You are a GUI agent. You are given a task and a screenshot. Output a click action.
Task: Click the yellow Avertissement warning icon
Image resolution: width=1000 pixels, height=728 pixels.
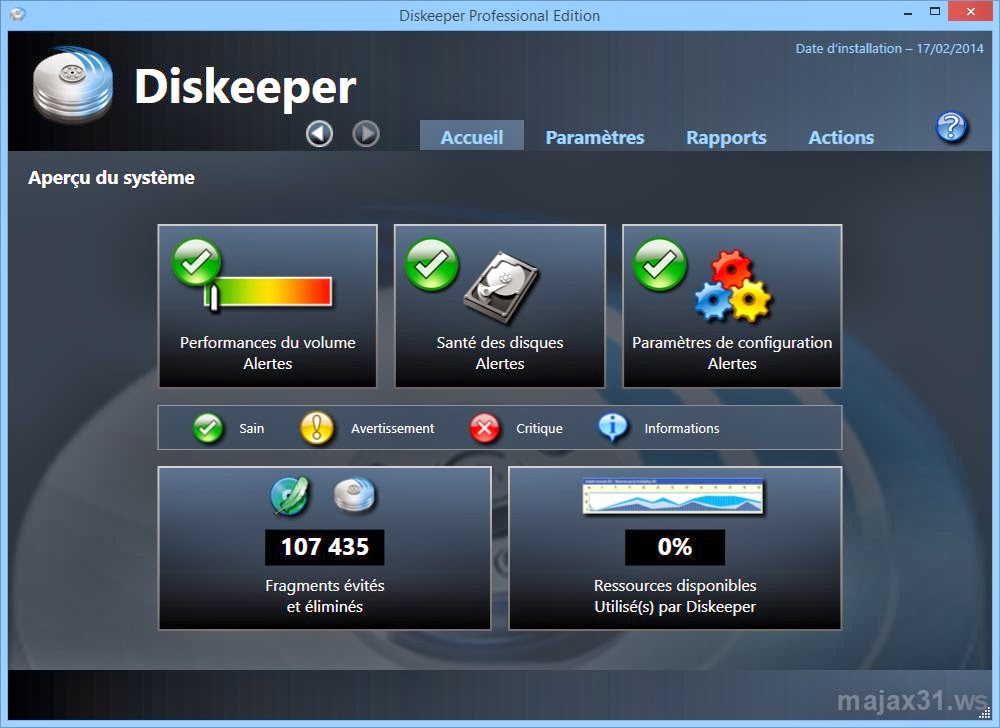pyautogui.click(x=317, y=428)
